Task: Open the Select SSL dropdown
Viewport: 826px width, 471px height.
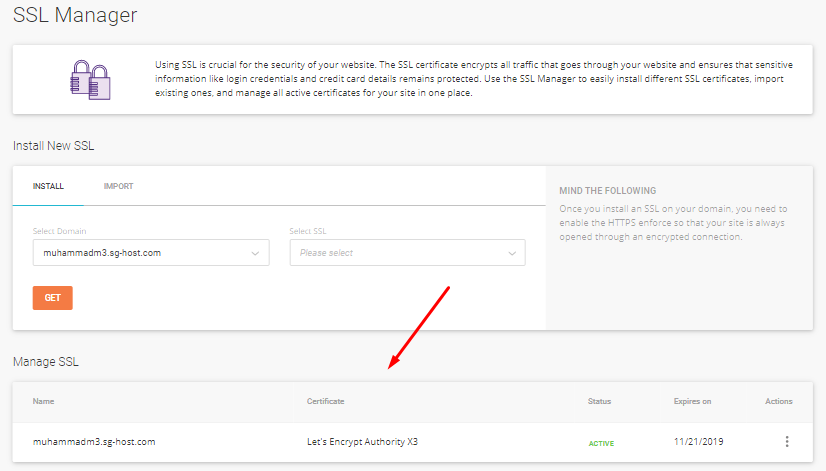Action: (407, 253)
